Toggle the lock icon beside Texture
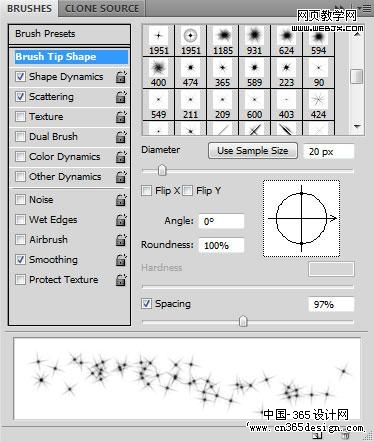The width and height of the screenshot is (374, 442). [121, 117]
